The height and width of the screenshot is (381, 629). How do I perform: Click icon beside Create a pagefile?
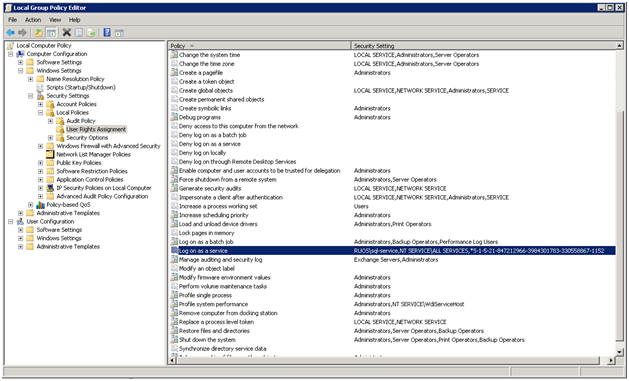(x=174, y=73)
